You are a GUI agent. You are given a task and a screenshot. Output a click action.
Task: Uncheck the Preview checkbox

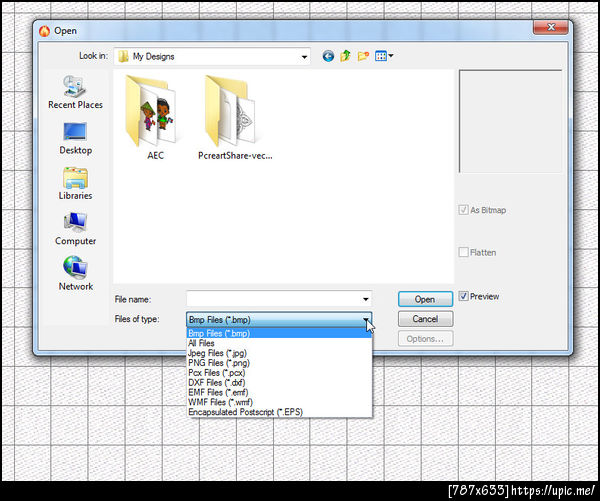click(463, 296)
